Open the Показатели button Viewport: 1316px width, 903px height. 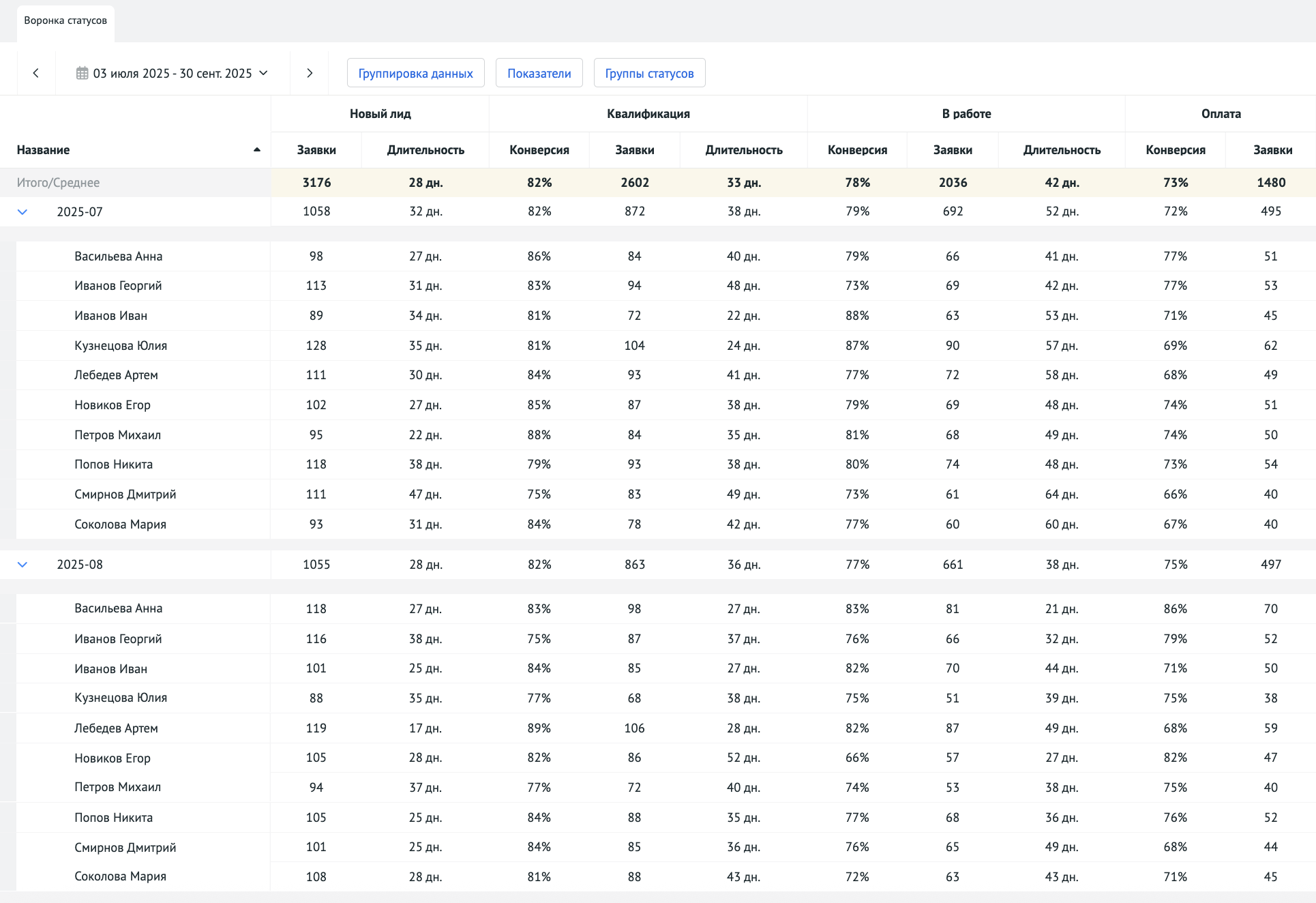[x=539, y=73]
